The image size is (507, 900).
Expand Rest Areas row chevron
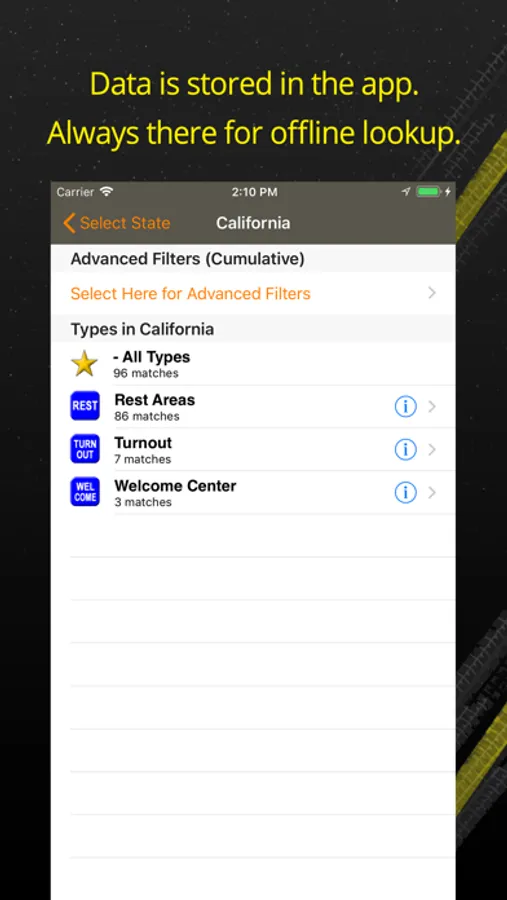point(432,406)
